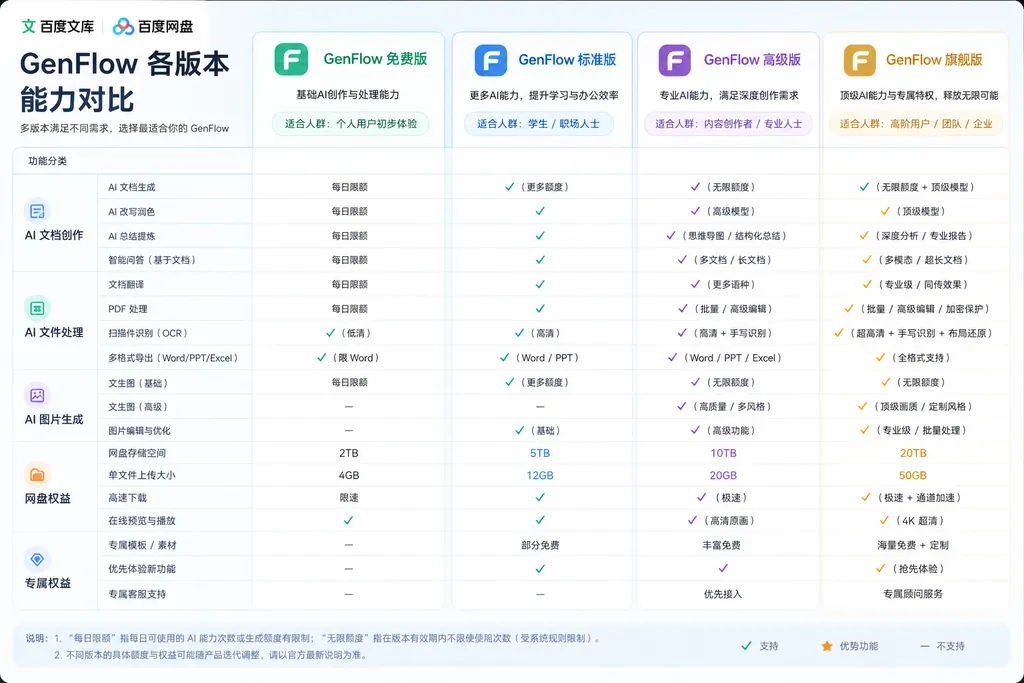Click the 单文件上传大小 row label
Screen dimensions: 1024x683
coord(142,475)
